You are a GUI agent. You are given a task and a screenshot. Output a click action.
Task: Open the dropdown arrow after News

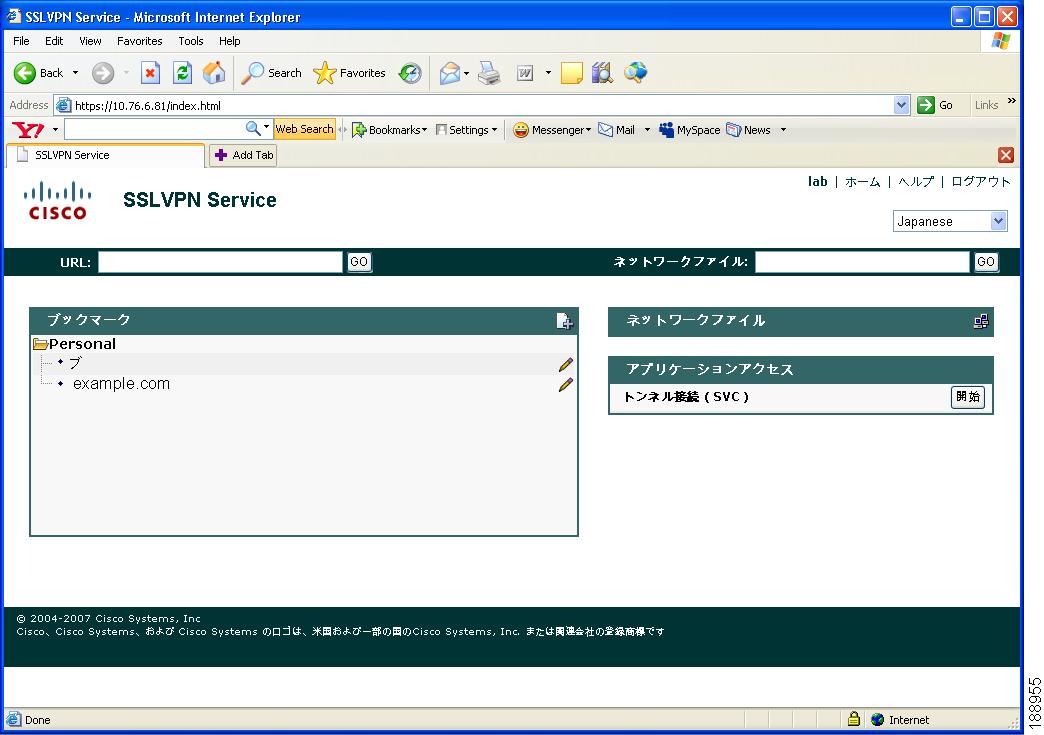pyautogui.click(x=783, y=130)
